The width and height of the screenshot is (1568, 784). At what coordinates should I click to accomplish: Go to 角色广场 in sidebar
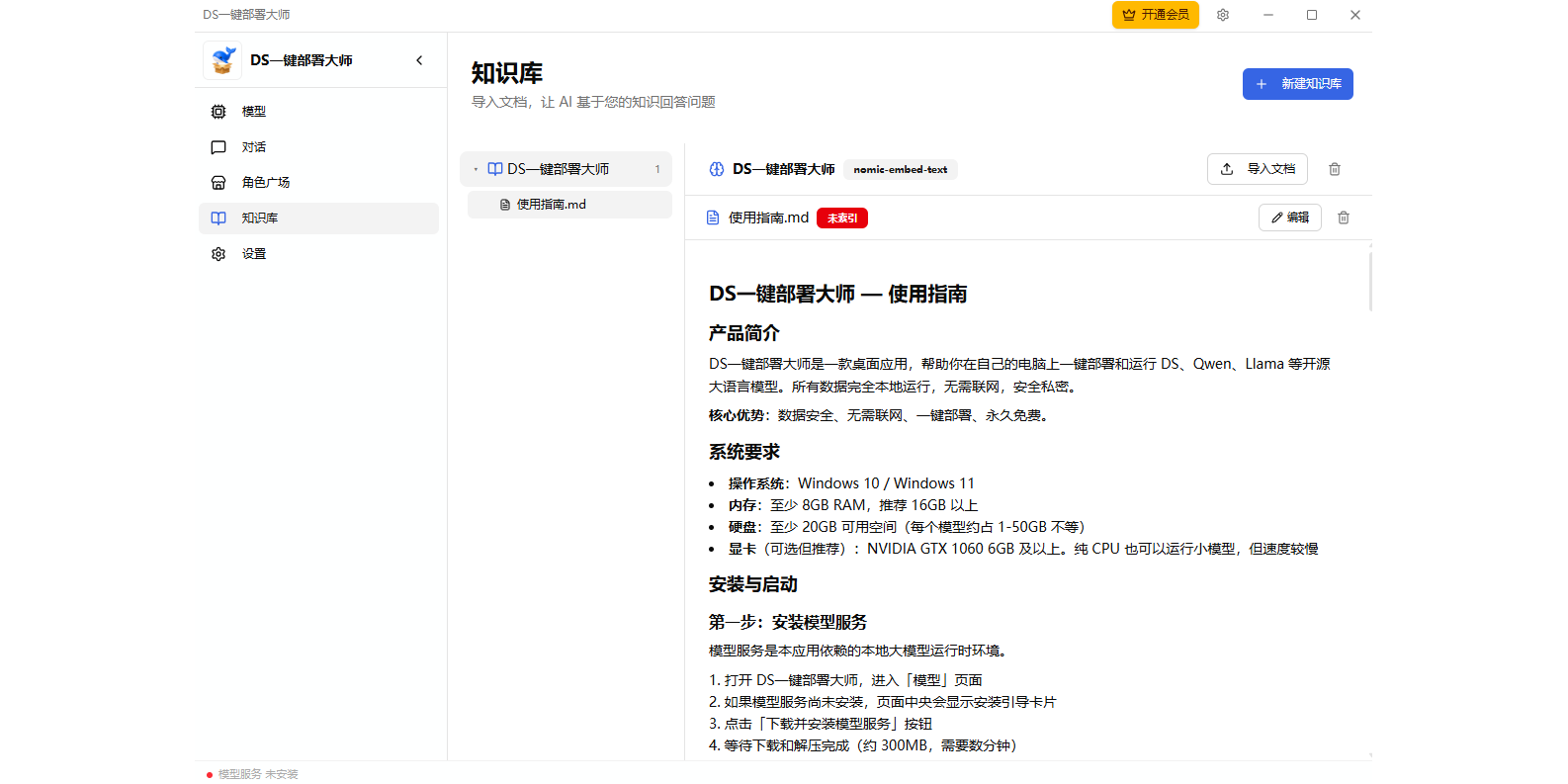coord(318,183)
